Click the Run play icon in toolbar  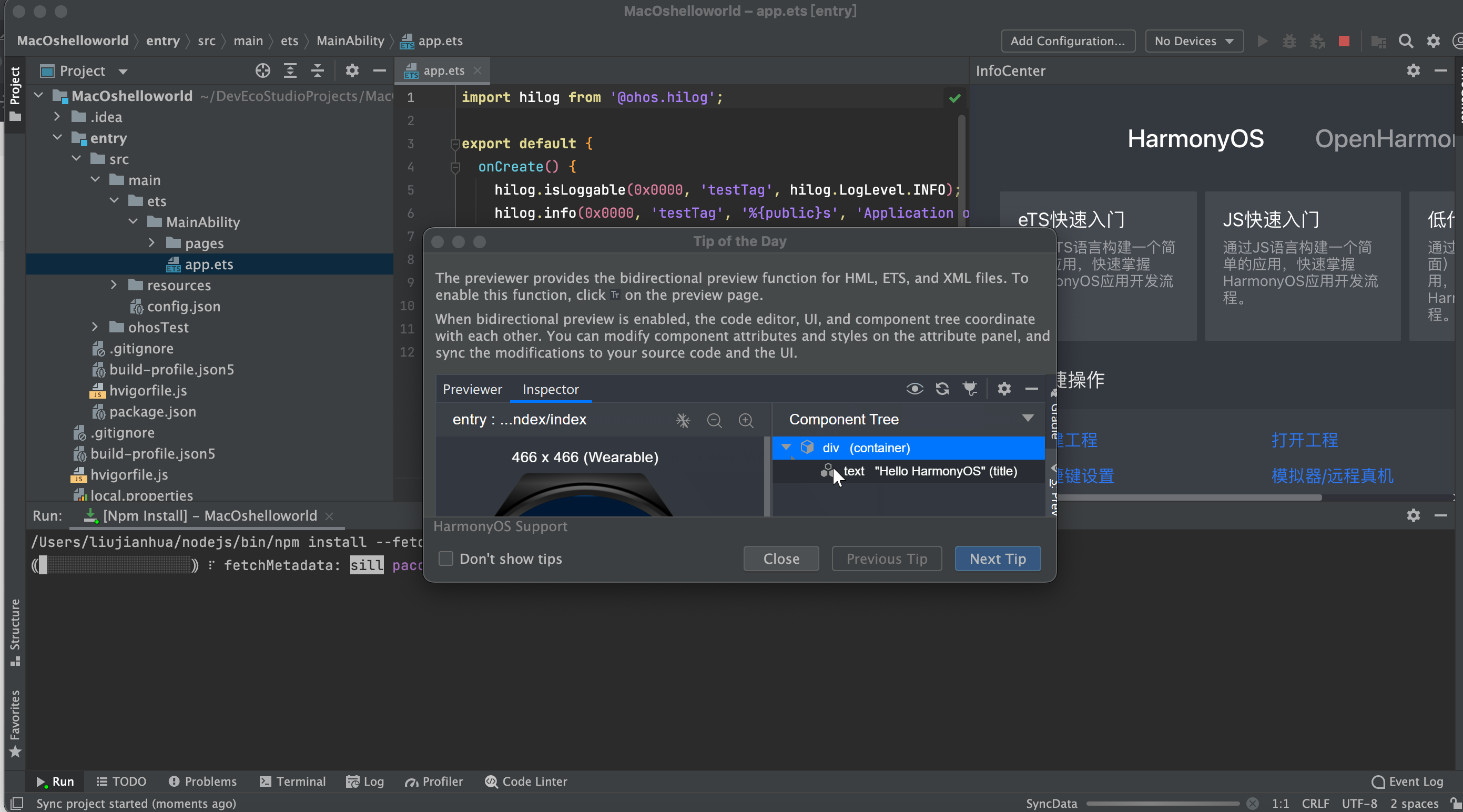click(1262, 41)
